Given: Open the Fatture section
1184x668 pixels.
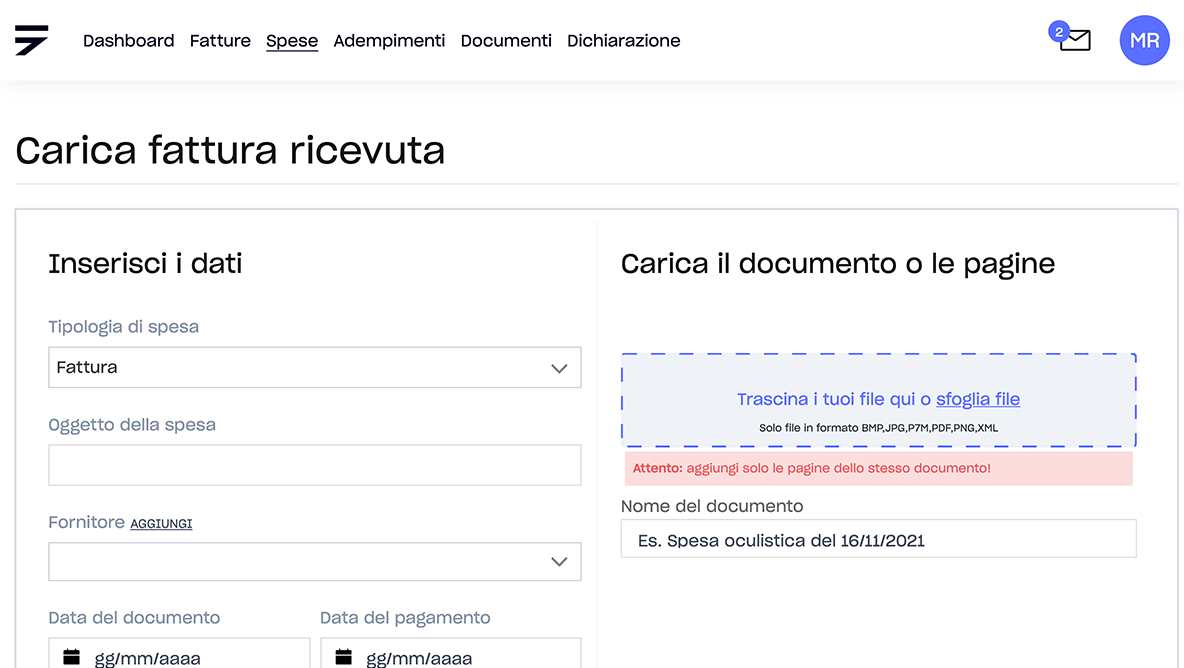Looking at the screenshot, I should (x=220, y=41).
